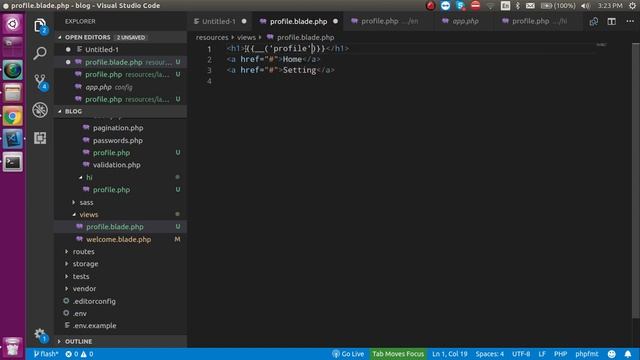
Task: Open the Bluetooth indicator in top panel
Action: pos(518,6)
